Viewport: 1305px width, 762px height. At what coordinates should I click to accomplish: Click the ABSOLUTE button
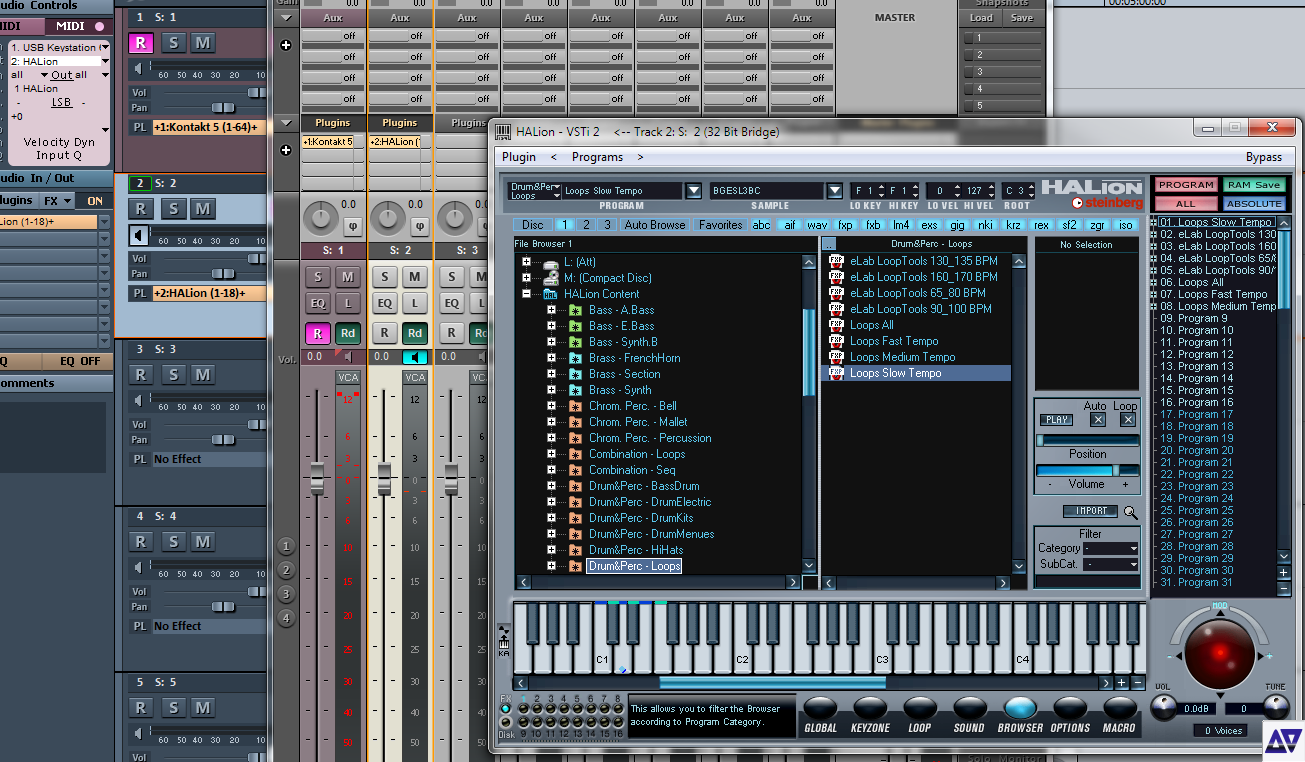point(1254,203)
